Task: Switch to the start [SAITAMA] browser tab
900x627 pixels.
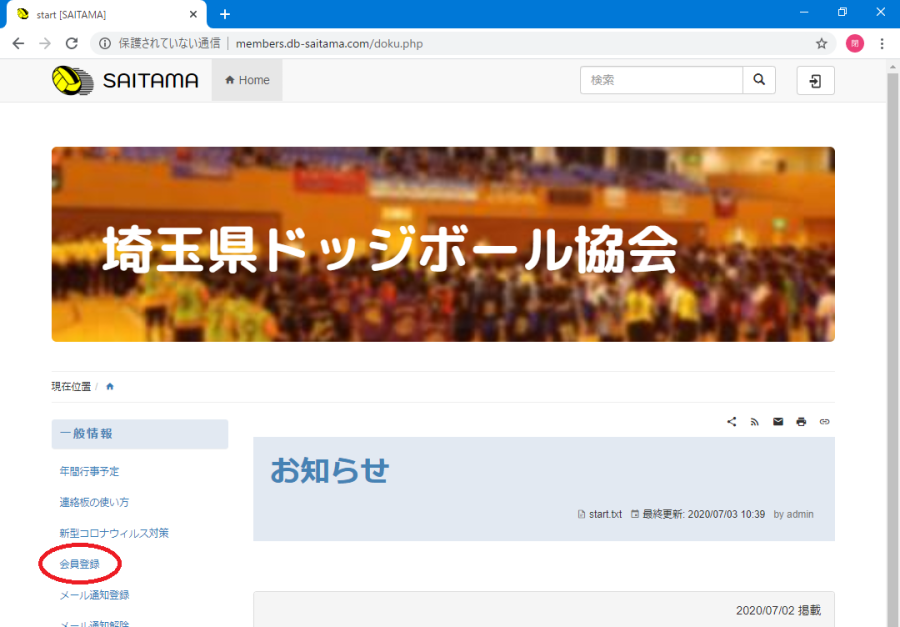Action: coord(100,14)
